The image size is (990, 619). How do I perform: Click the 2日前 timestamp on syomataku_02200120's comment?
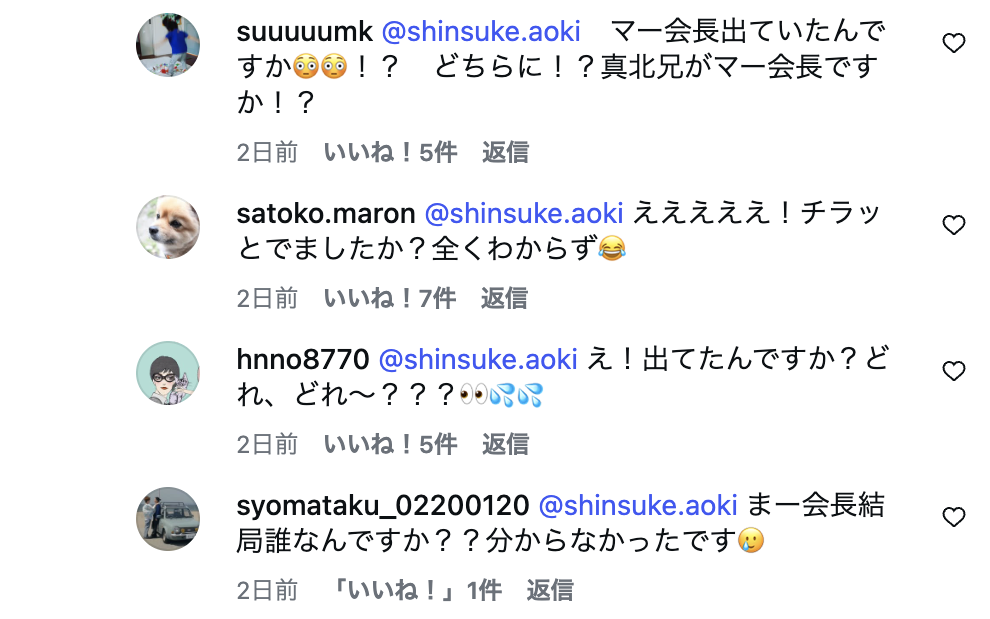(267, 590)
